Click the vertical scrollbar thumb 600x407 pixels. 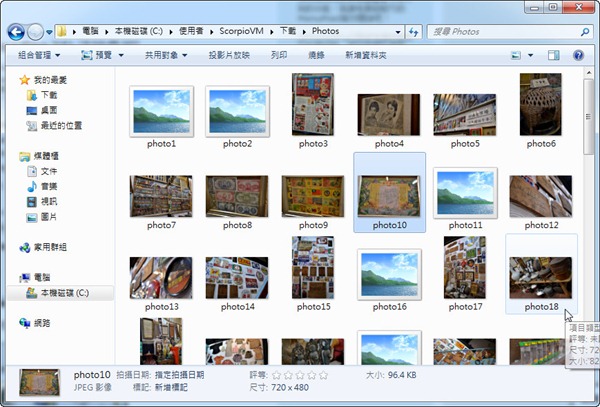coord(588,117)
